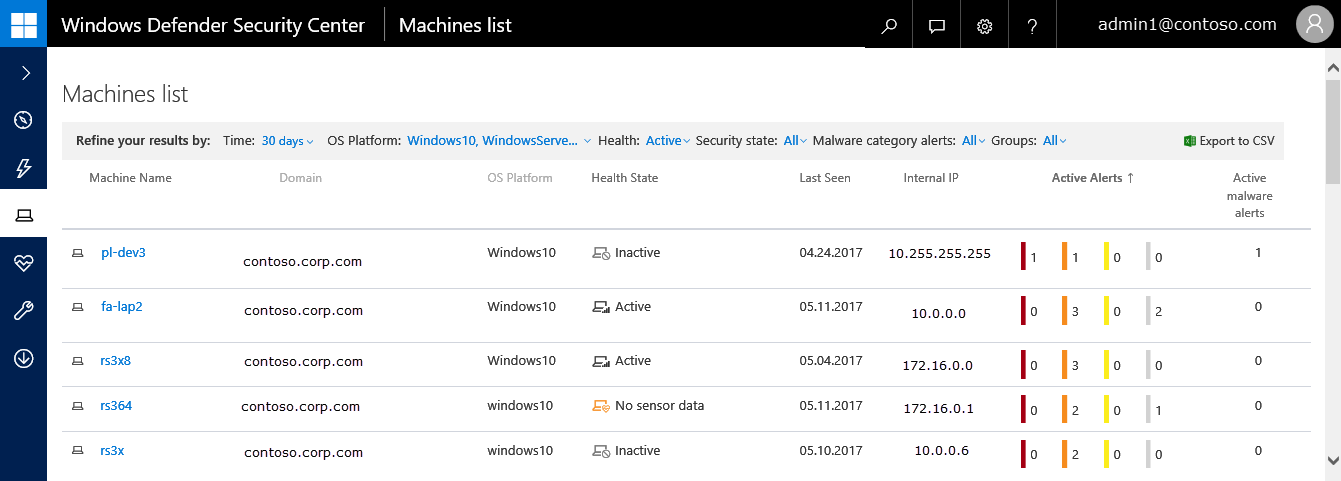Click the wrench settings icon in the sidebar
The width and height of the screenshot is (1341, 481).
coord(23,311)
